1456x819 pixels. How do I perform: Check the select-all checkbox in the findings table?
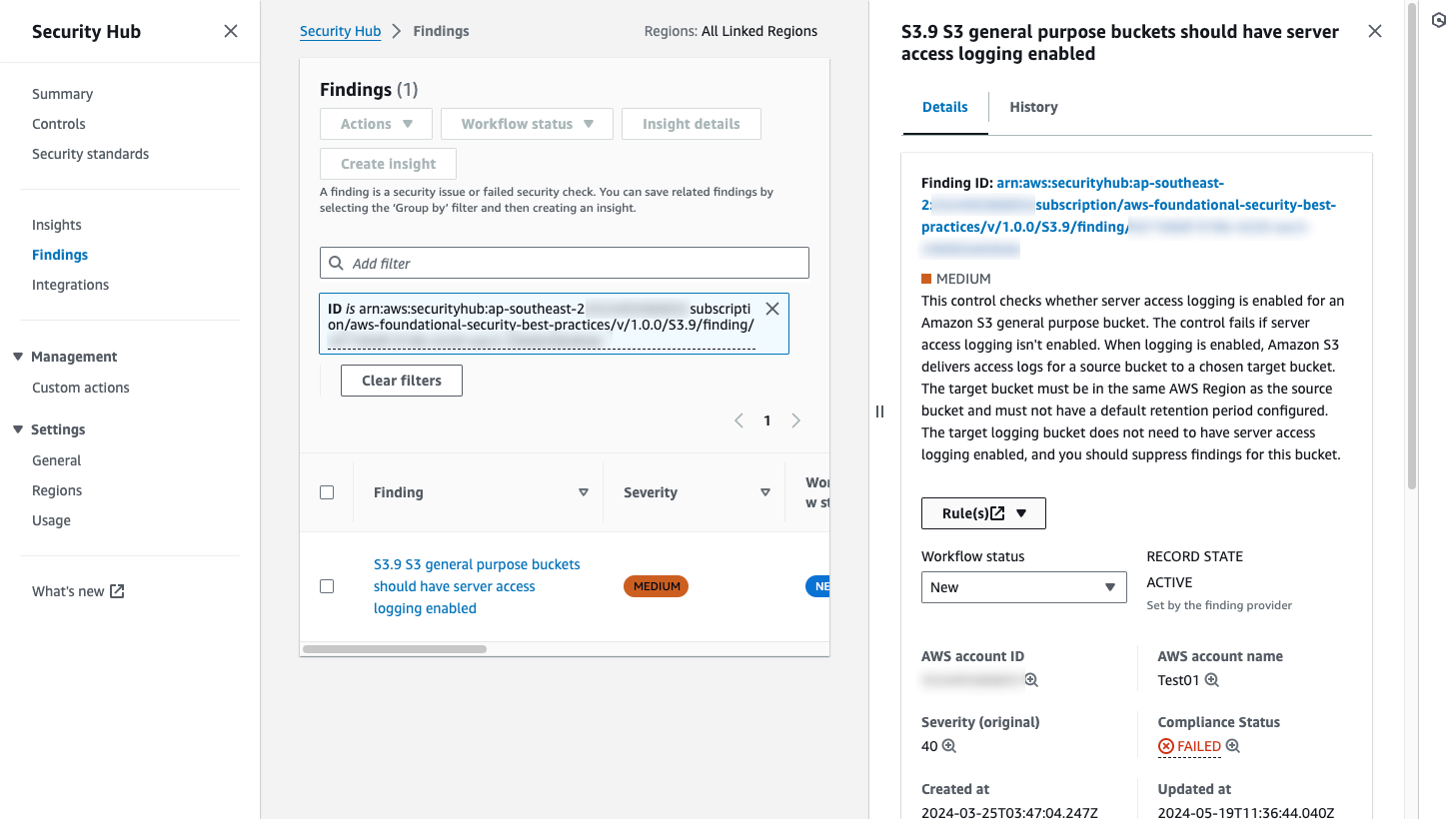click(x=327, y=491)
